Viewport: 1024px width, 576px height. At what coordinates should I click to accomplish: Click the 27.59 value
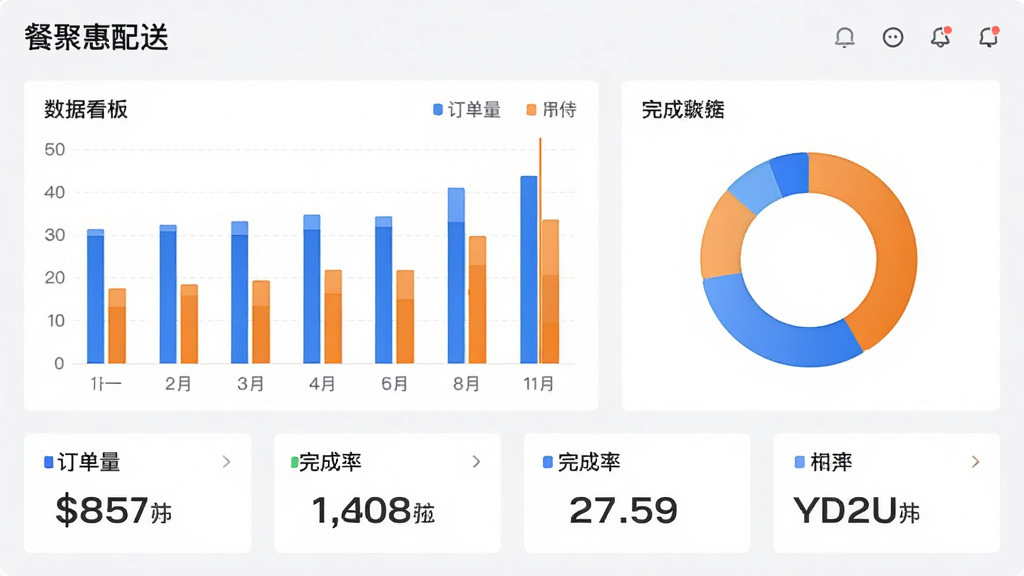pos(624,510)
